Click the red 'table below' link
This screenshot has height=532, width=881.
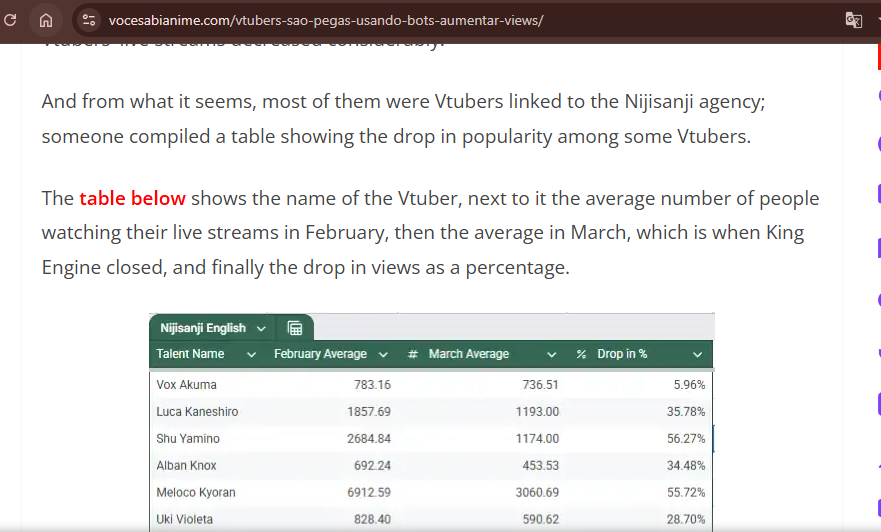pos(133,198)
